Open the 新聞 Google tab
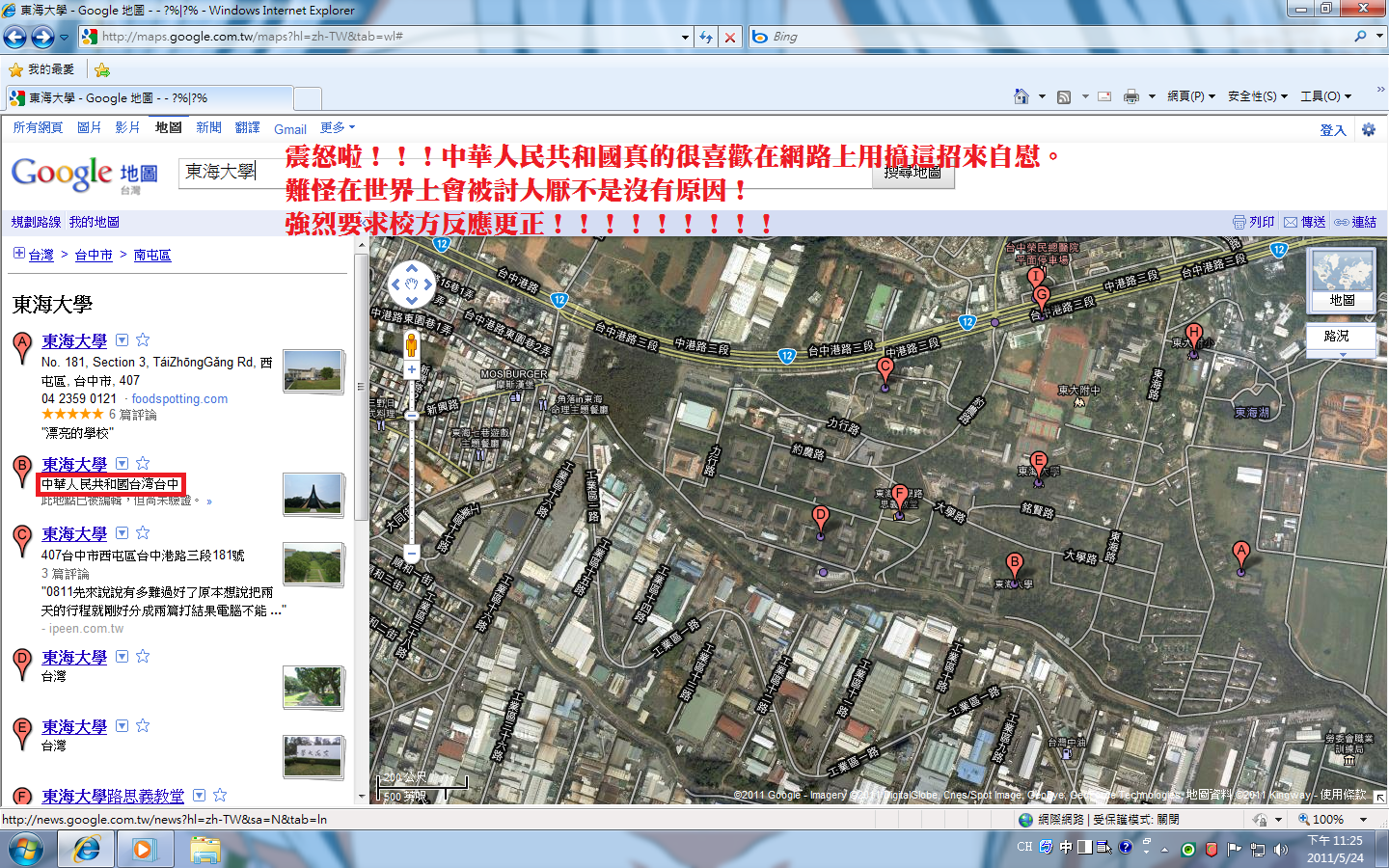This screenshot has height=868, width=1389. click(x=208, y=127)
